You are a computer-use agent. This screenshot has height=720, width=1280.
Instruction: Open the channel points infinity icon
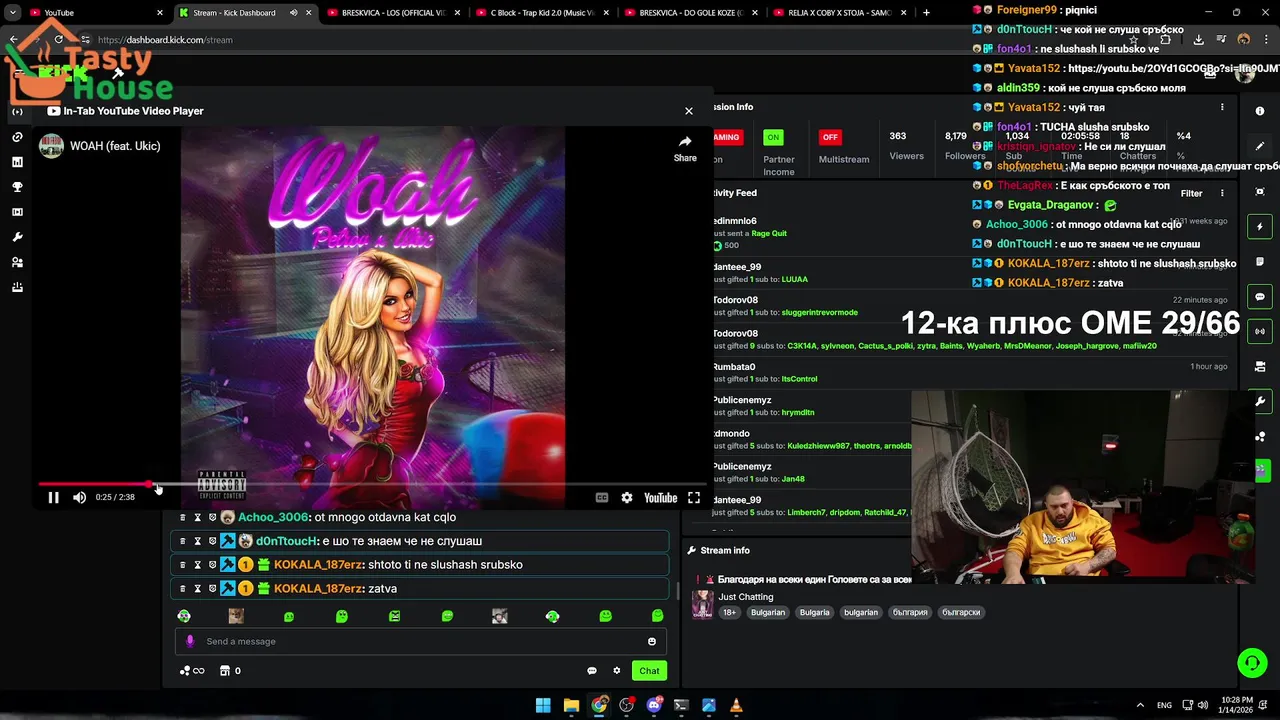pos(192,671)
